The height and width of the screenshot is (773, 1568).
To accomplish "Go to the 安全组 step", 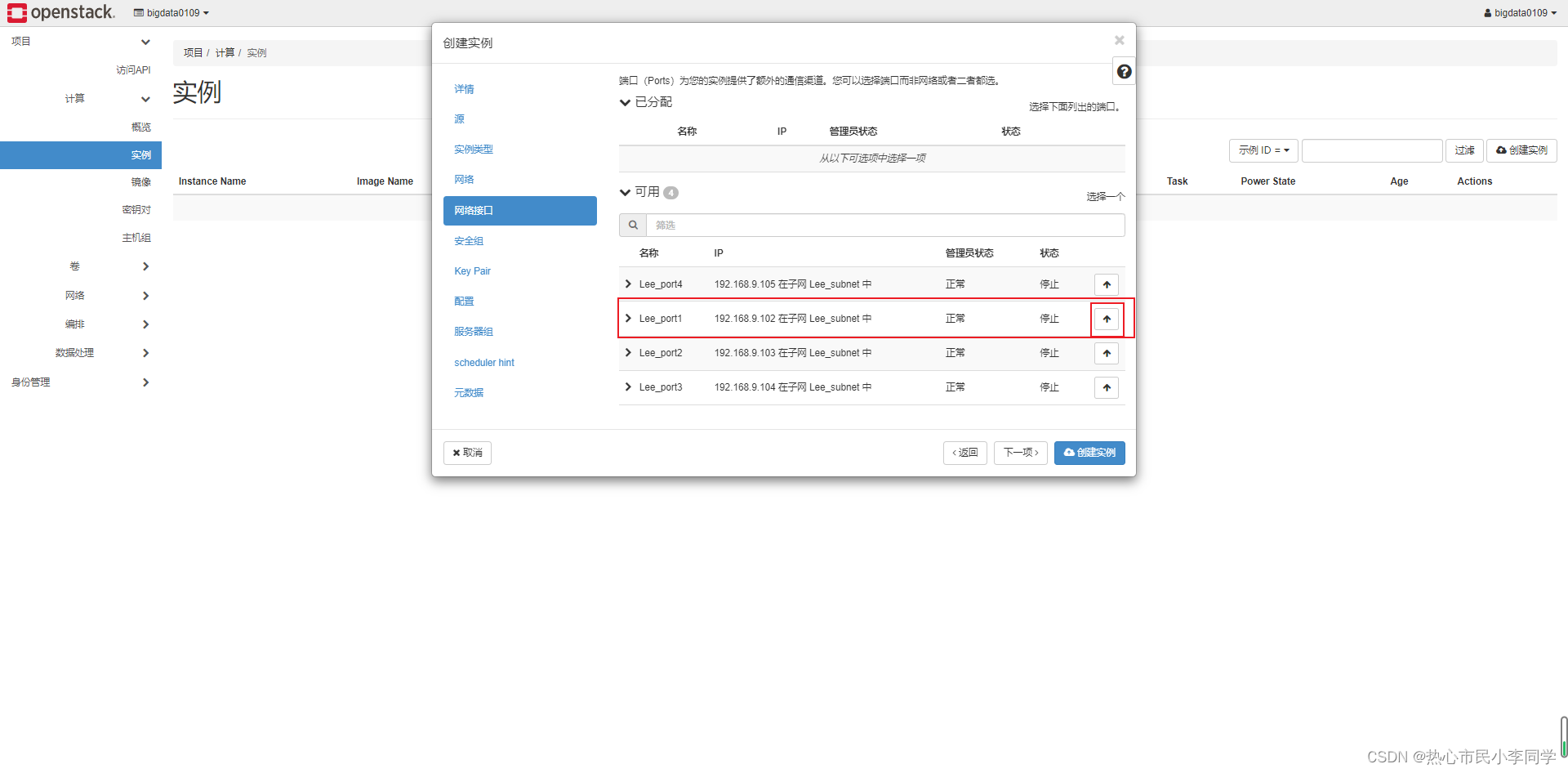I will [x=469, y=241].
